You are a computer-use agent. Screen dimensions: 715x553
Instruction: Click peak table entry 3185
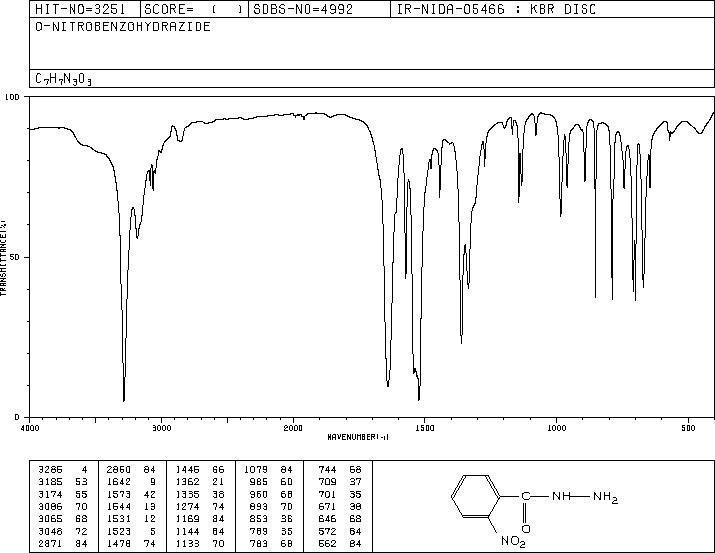51,481
